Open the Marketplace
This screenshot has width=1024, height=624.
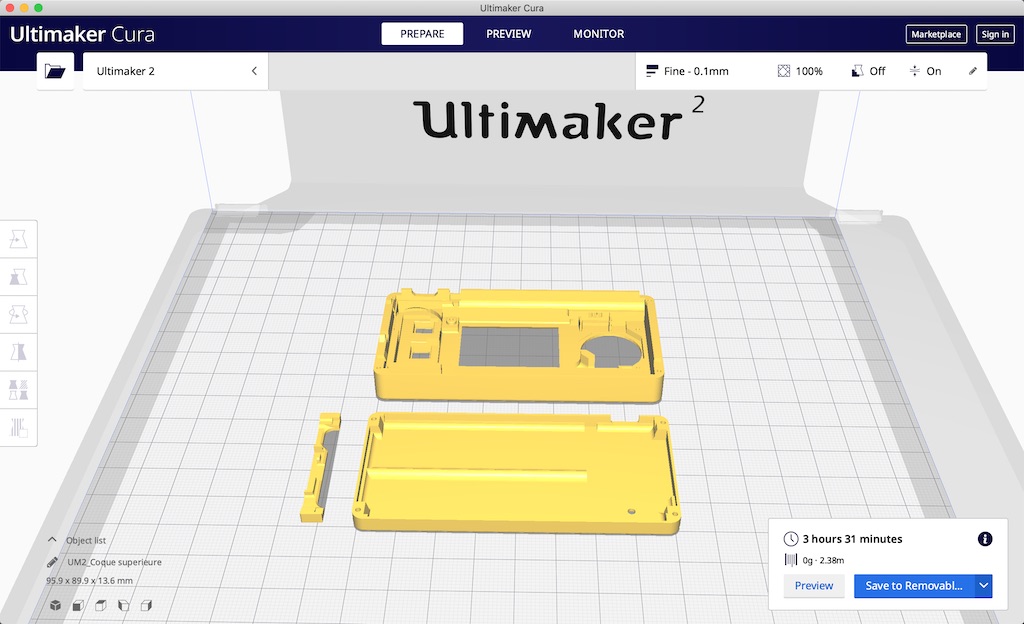[x=936, y=34]
